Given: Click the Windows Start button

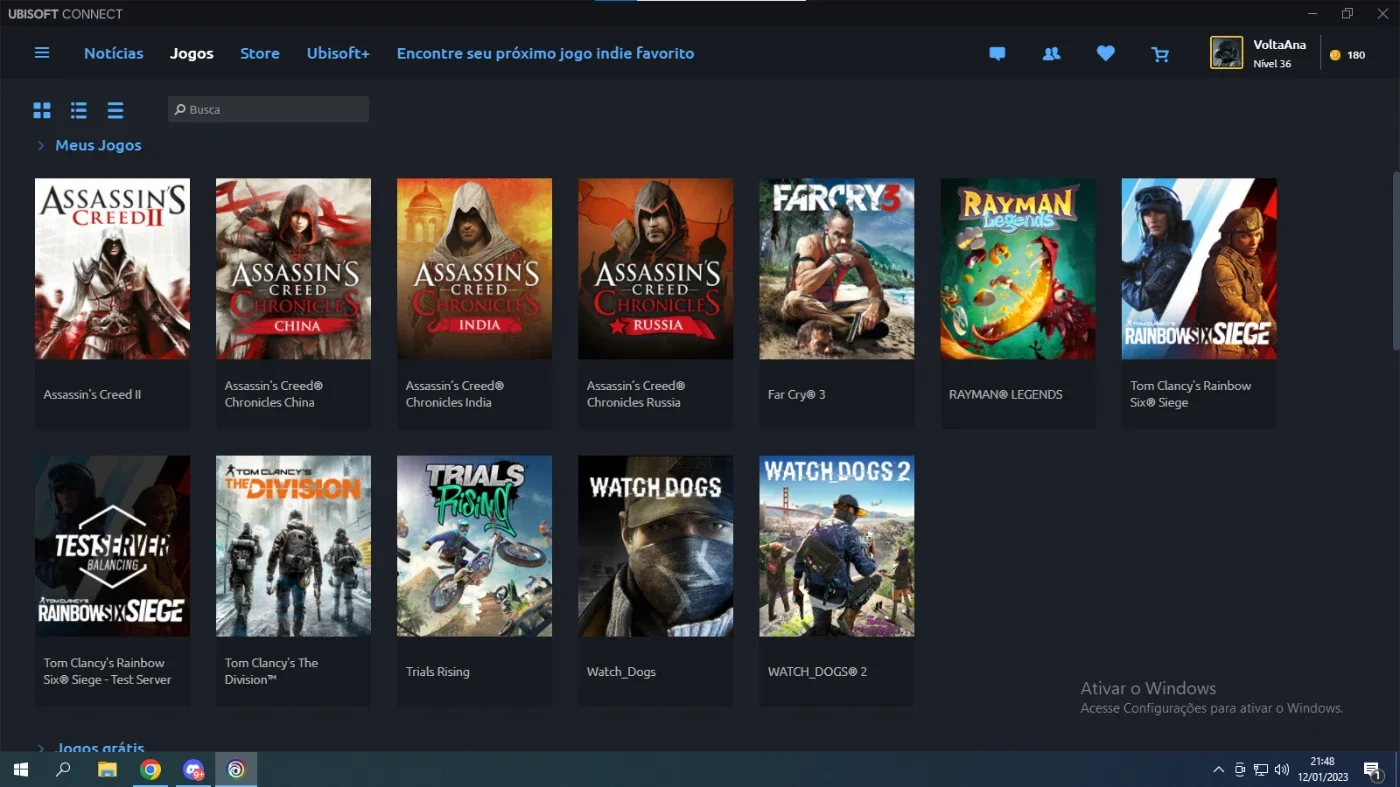Looking at the screenshot, I should tap(20, 770).
